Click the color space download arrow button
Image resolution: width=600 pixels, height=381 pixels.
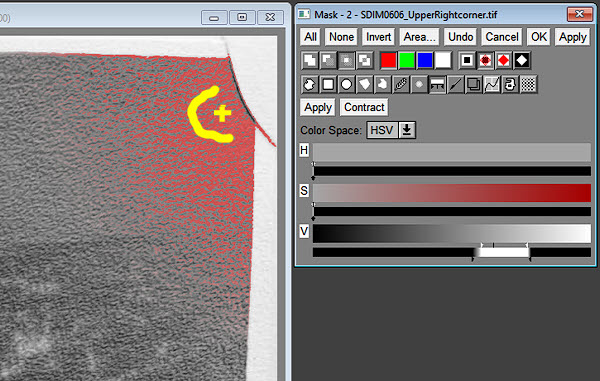coord(407,130)
